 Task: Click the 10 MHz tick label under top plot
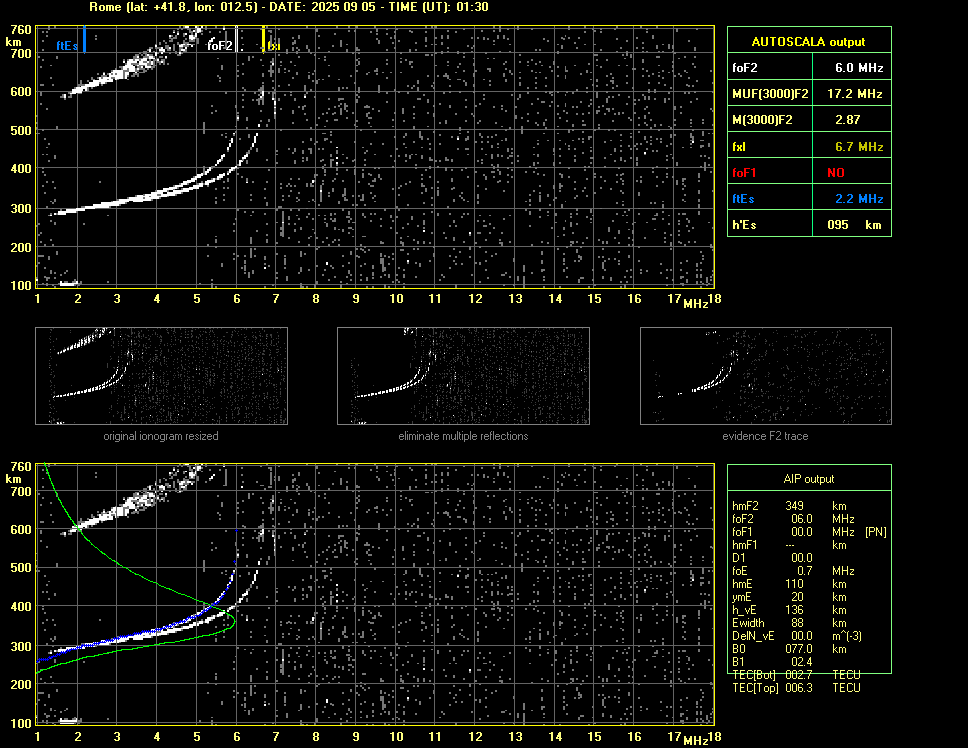396,299
